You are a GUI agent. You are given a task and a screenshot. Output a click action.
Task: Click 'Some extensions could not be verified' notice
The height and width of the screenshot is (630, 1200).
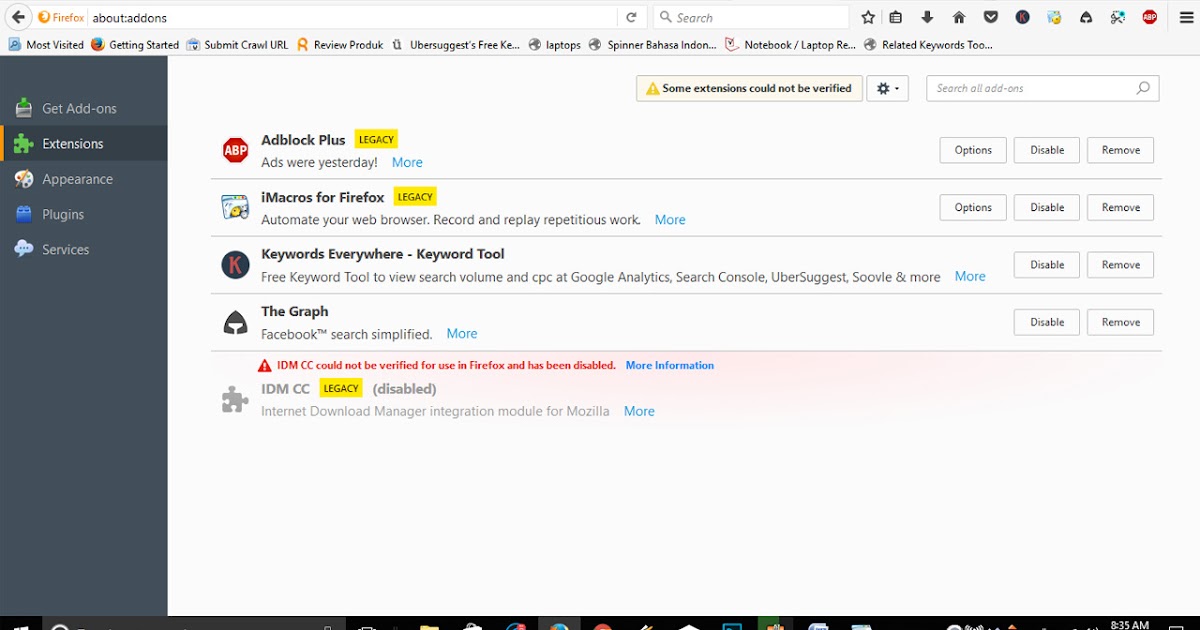(748, 88)
